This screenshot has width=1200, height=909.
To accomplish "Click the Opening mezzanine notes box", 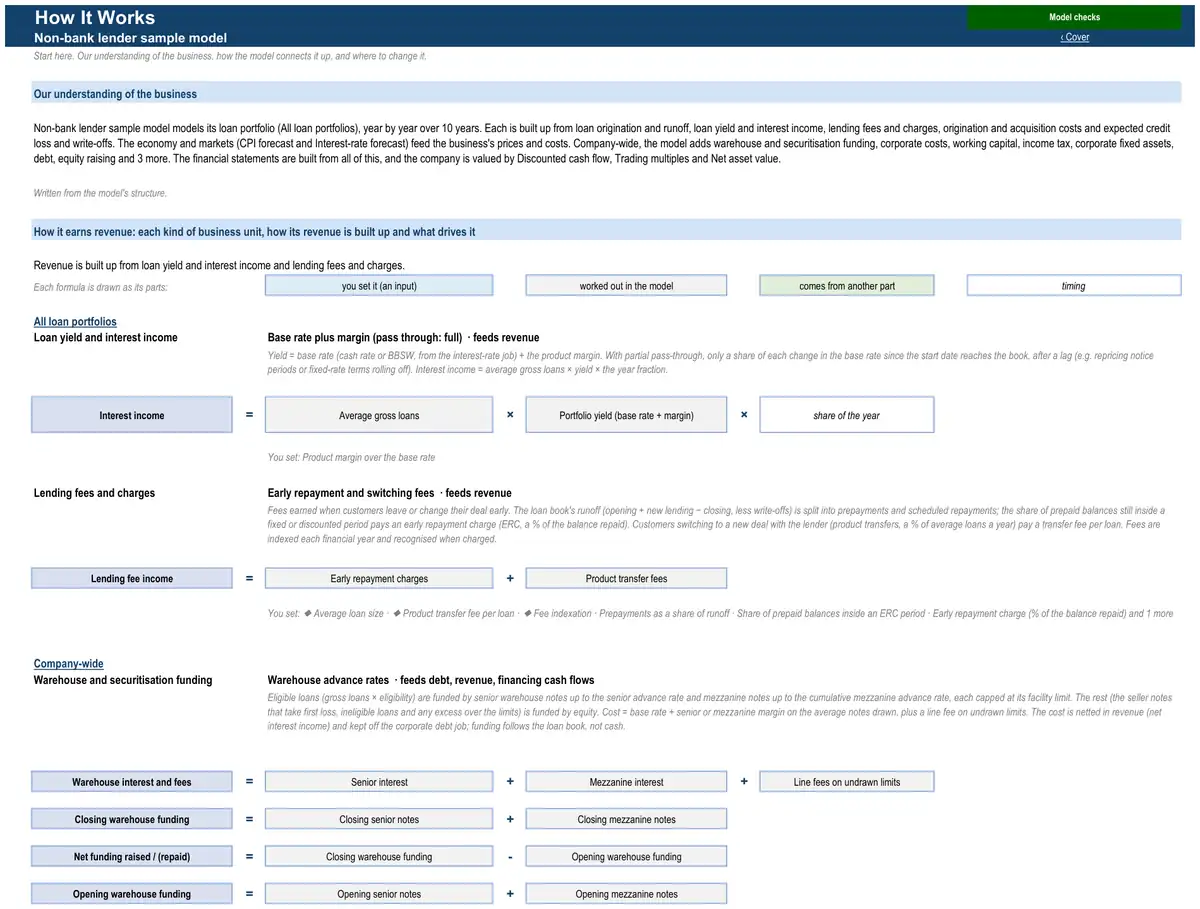I will point(626,894).
